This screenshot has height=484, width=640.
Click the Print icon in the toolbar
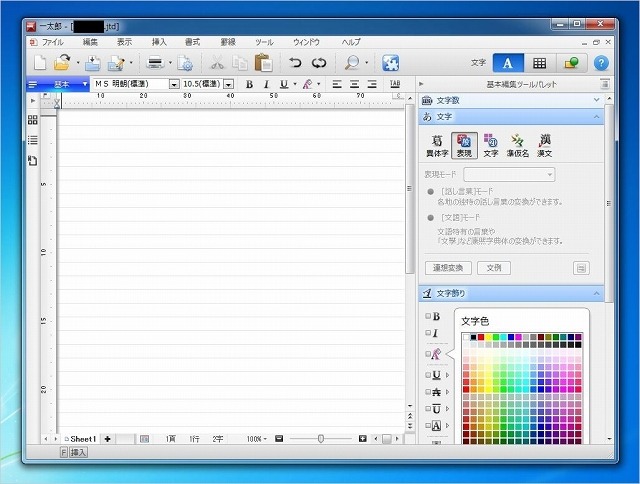tap(156, 62)
